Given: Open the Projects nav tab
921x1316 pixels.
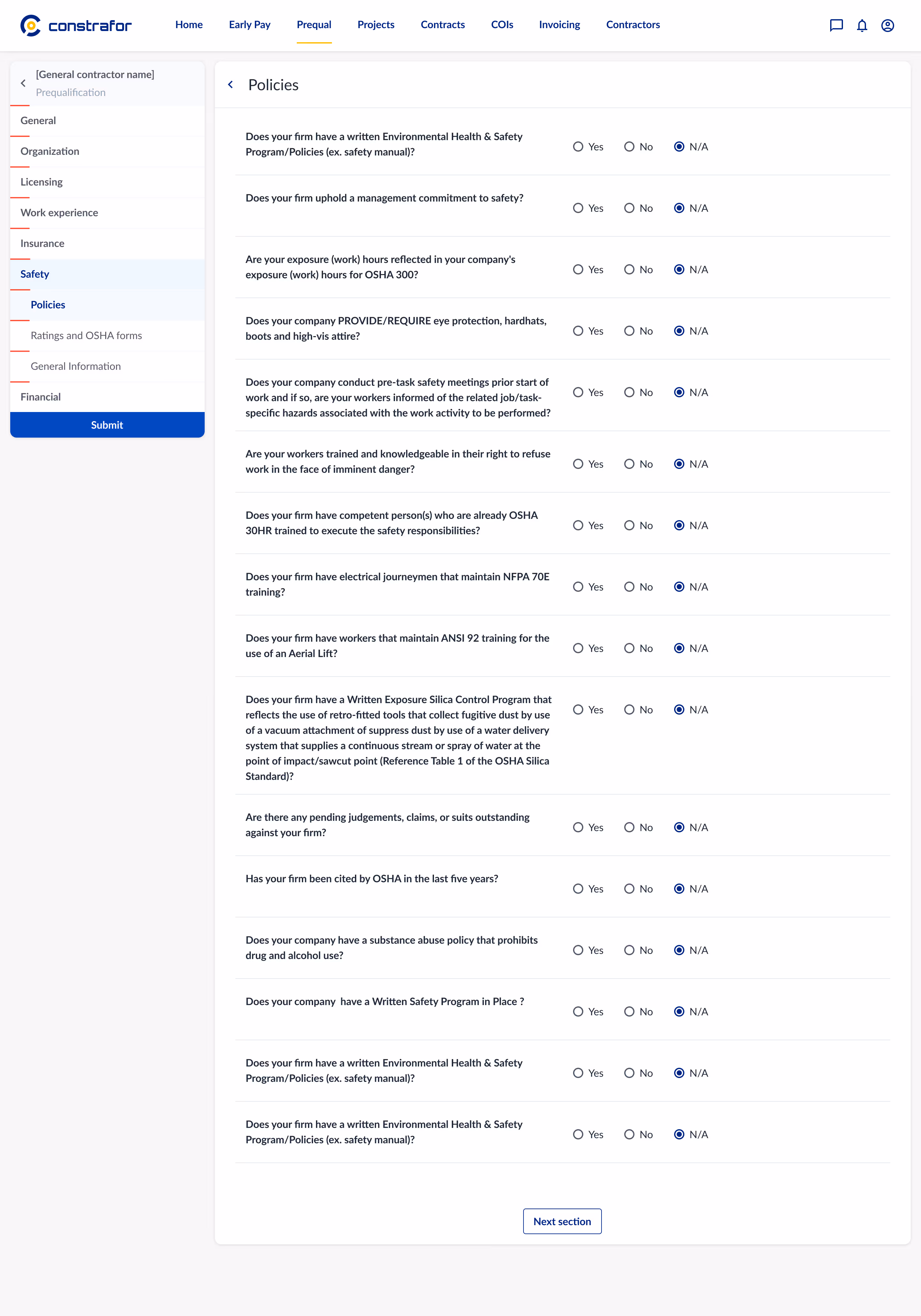Looking at the screenshot, I should pyautogui.click(x=376, y=25).
